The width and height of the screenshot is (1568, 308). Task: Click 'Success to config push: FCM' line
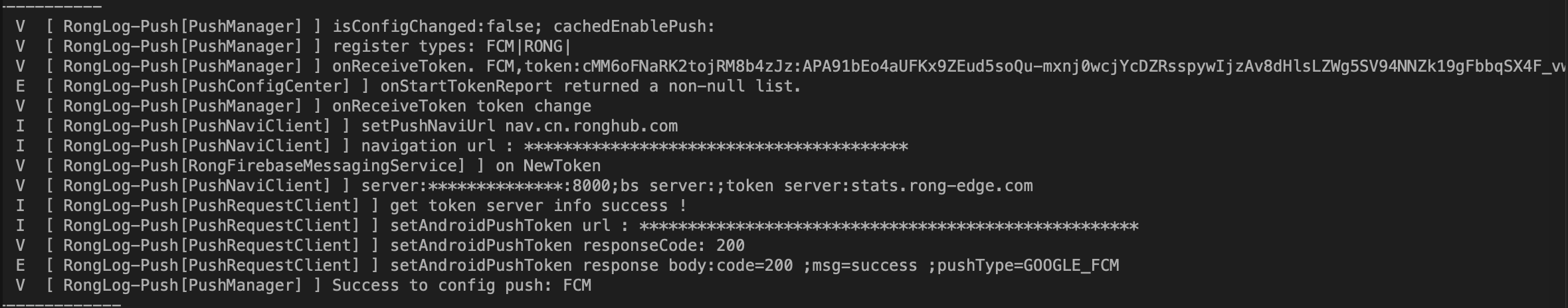tap(462, 285)
